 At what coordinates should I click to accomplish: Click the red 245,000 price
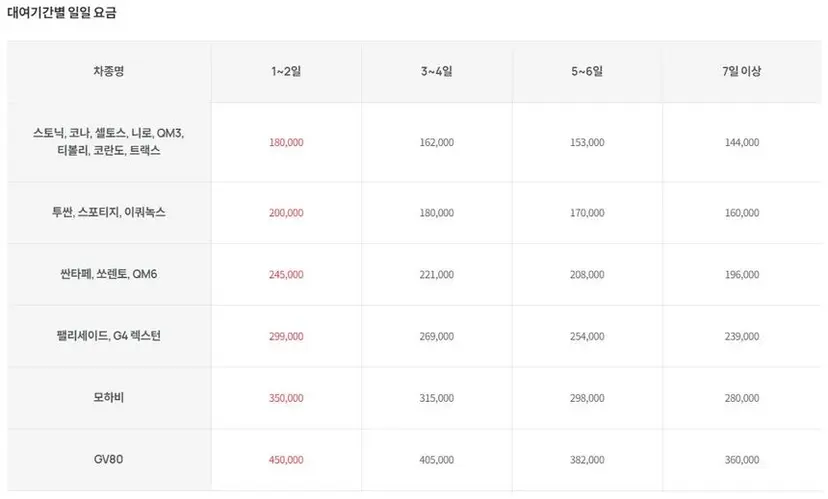click(286, 275)
